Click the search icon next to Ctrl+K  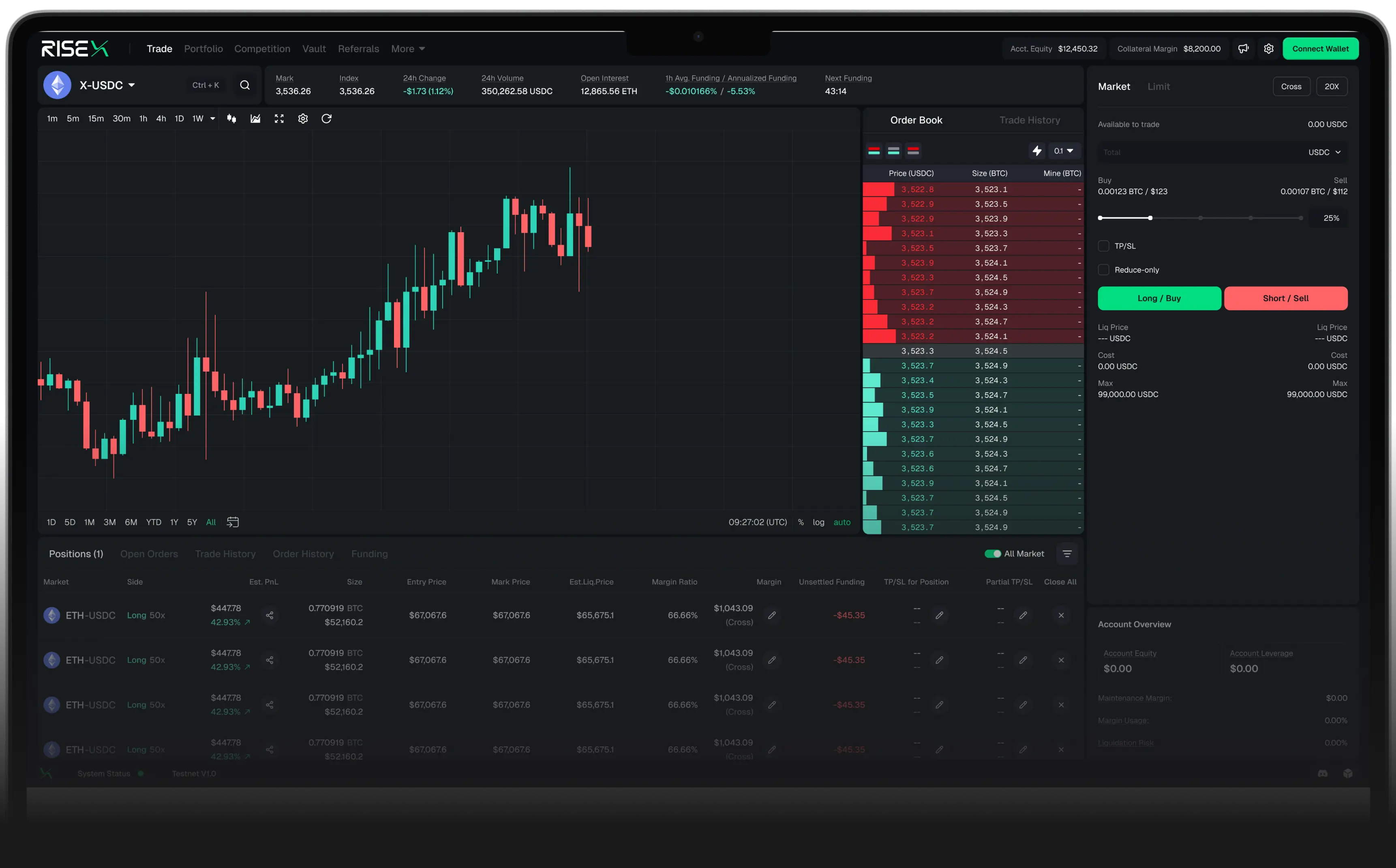(x=245, y=85)
